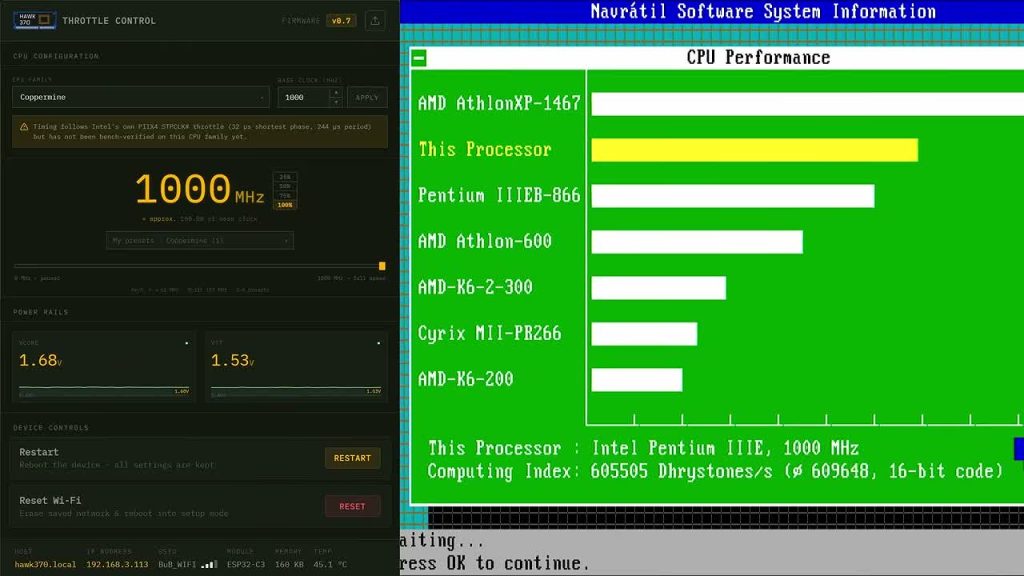Click the VCORE voltage history graph
The height and width of the screenshot is (576, 1024).
pos(104,391)
